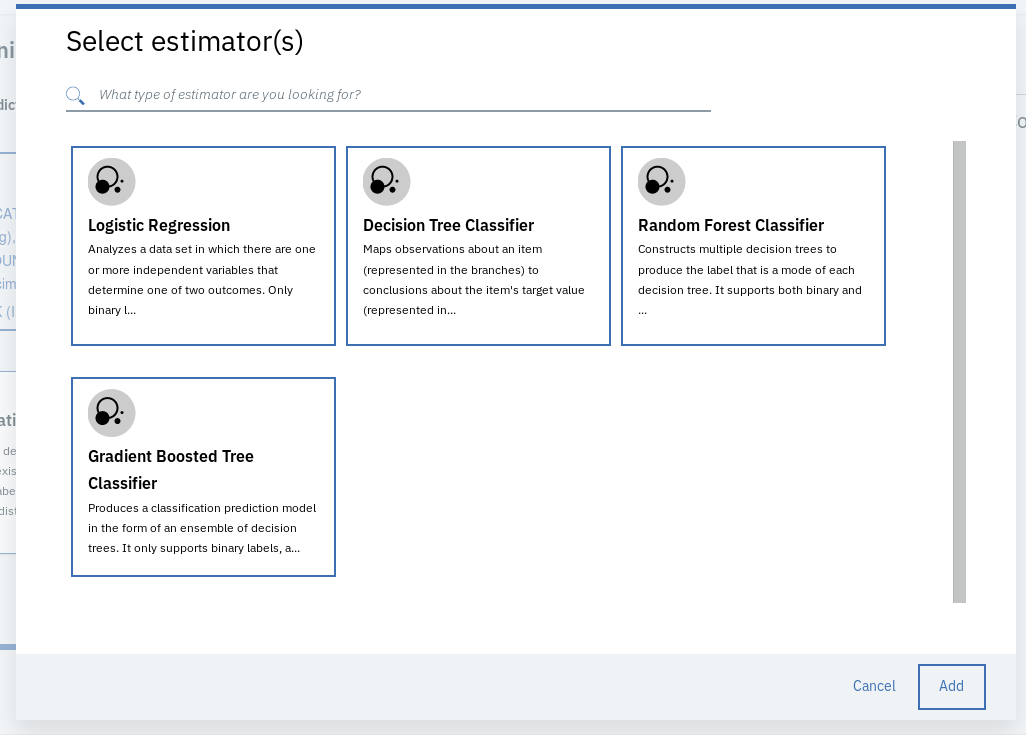Cancel the estimator selection dialog
This screenshot has height=735, width=1026.
874,686
